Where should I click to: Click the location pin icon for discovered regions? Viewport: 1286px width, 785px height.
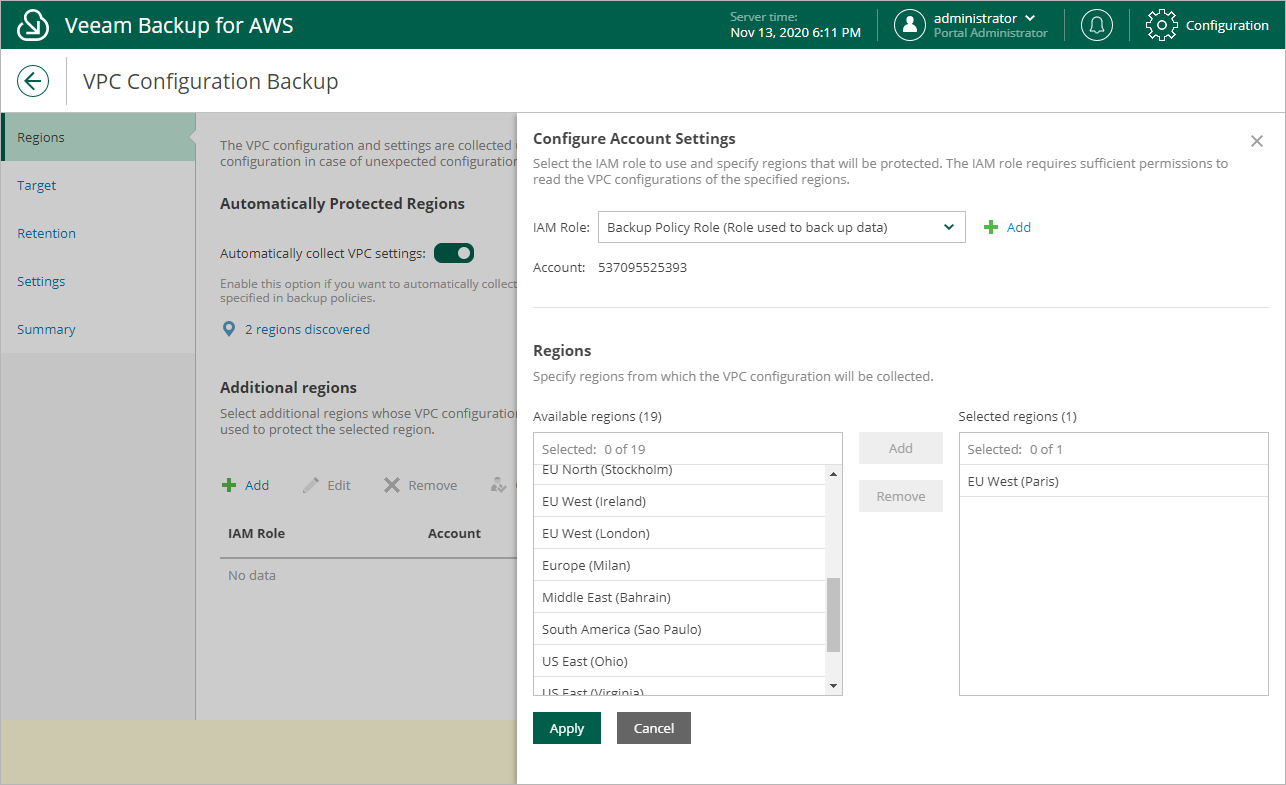click(x=229, y=329)
